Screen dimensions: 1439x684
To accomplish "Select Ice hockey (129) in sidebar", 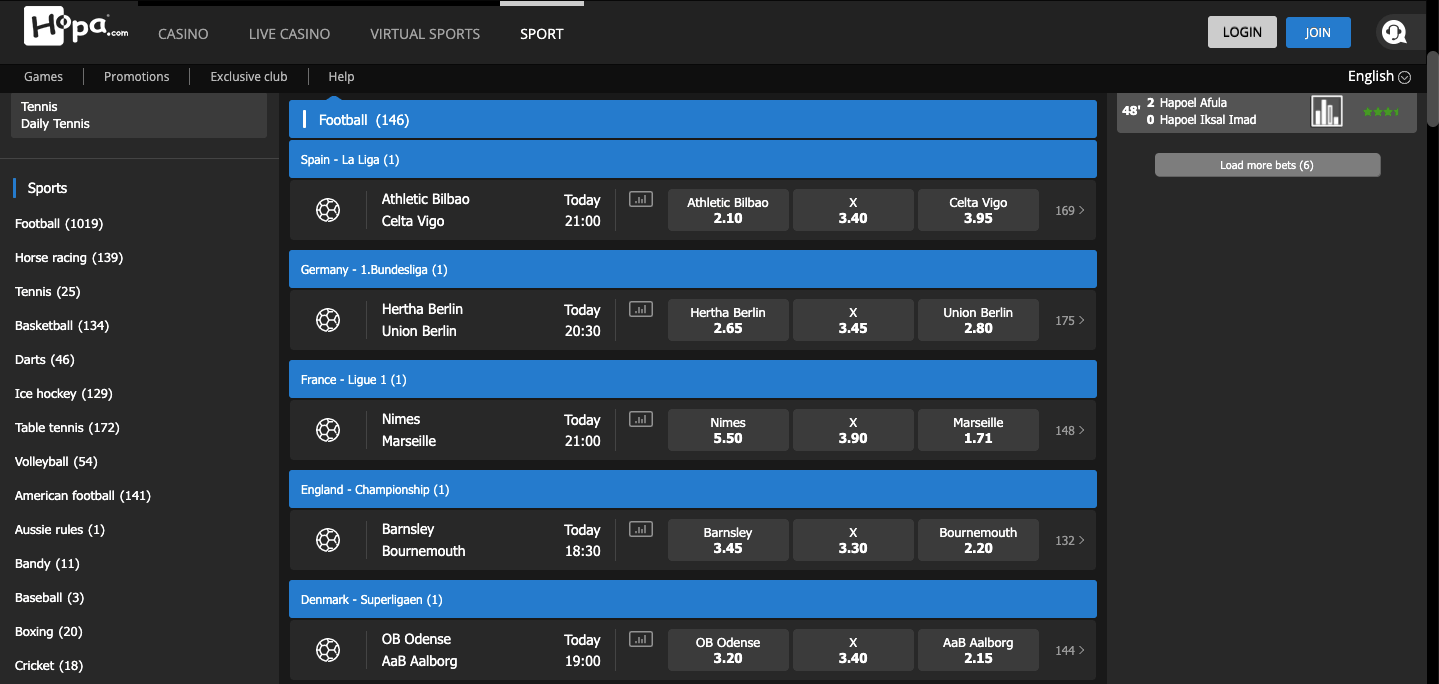I will 64,394.
